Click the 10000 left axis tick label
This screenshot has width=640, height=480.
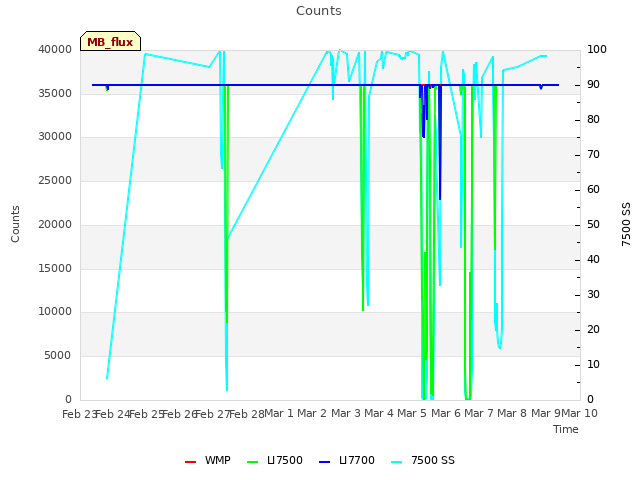click(x=55, y=311)
